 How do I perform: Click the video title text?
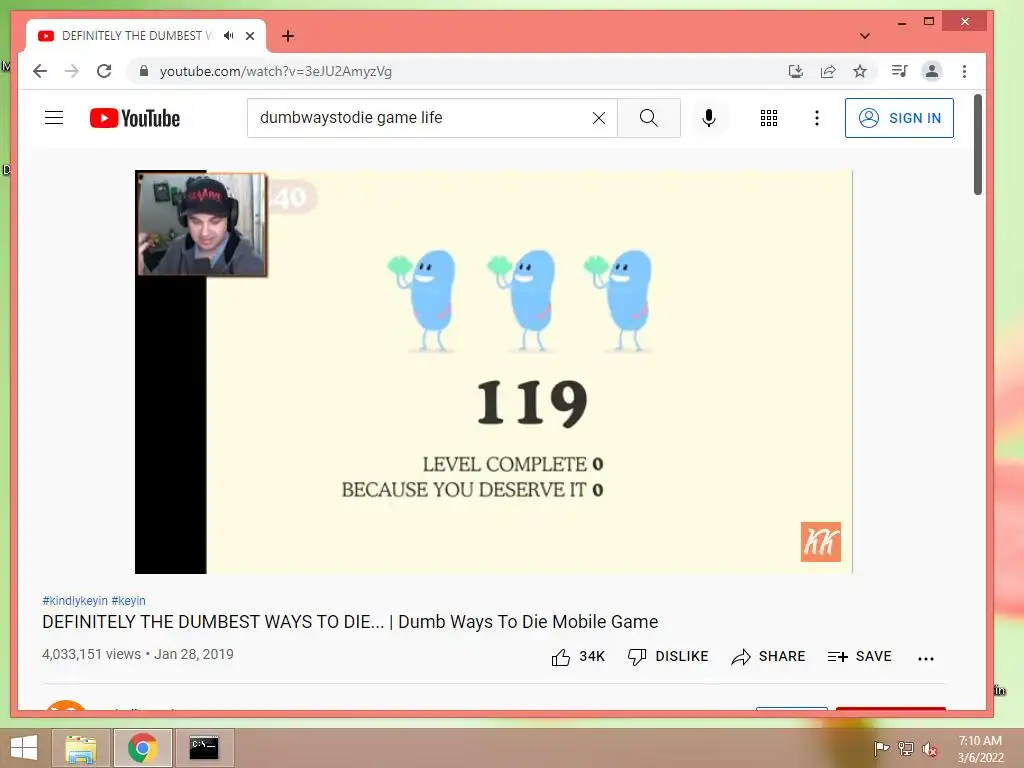tap(350, 622)
